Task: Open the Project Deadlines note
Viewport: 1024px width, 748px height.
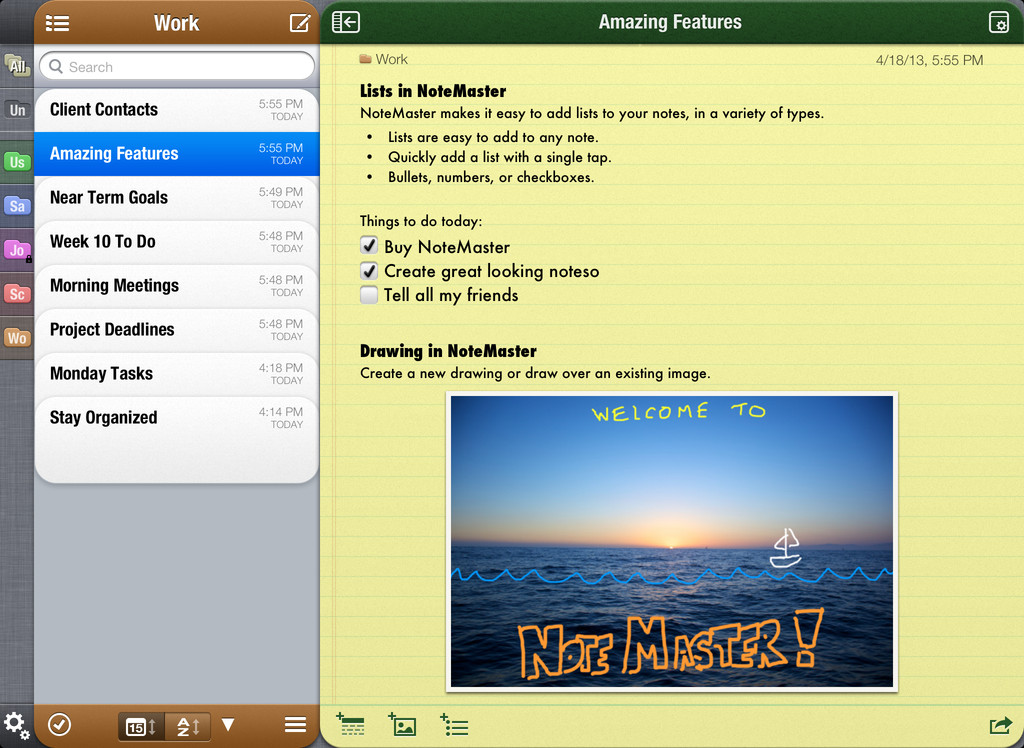Action: coord(177,330)
